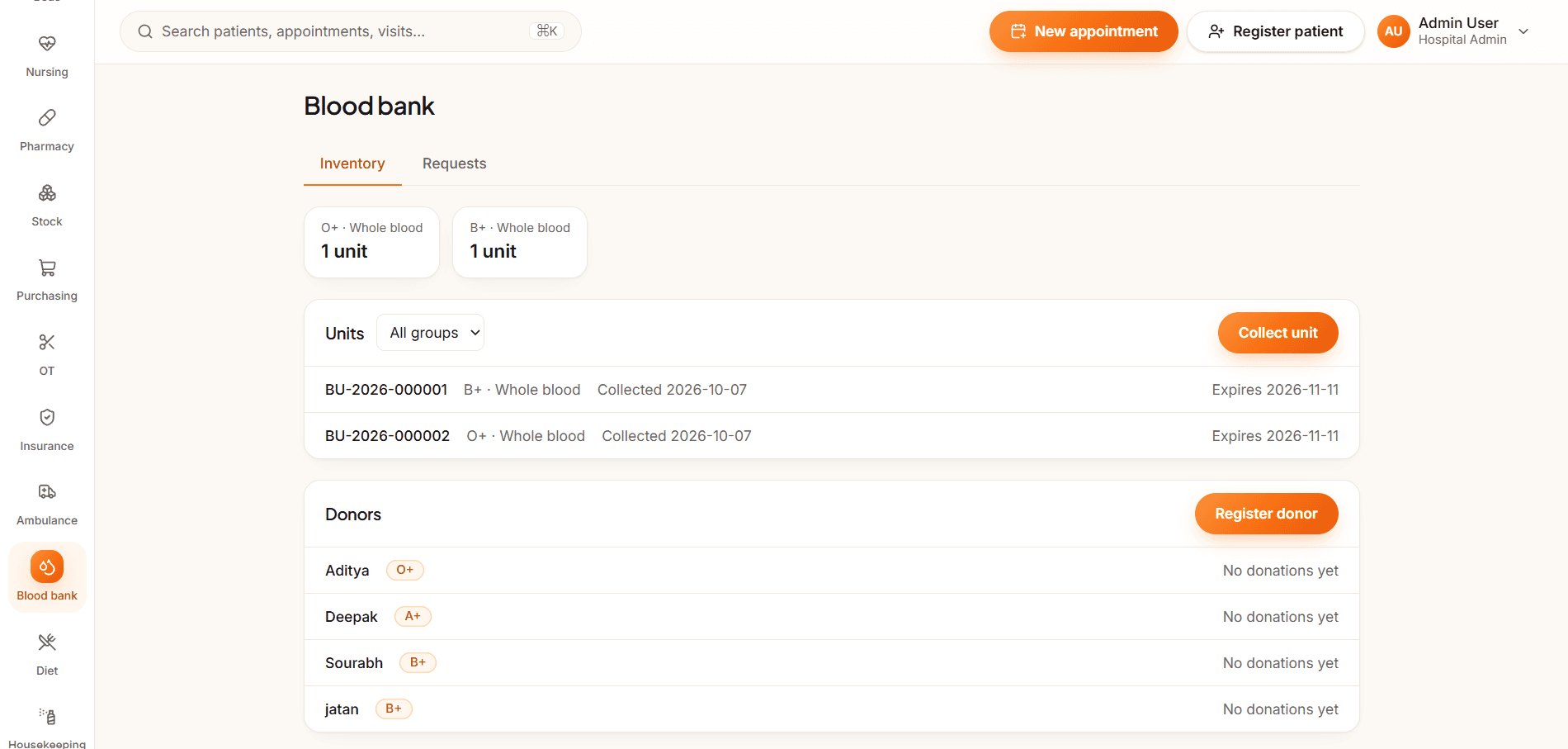Open the Housekeeping spray icon
Image resolution: width=1568 pixels, height=749 pixels.
click(47, 716)
